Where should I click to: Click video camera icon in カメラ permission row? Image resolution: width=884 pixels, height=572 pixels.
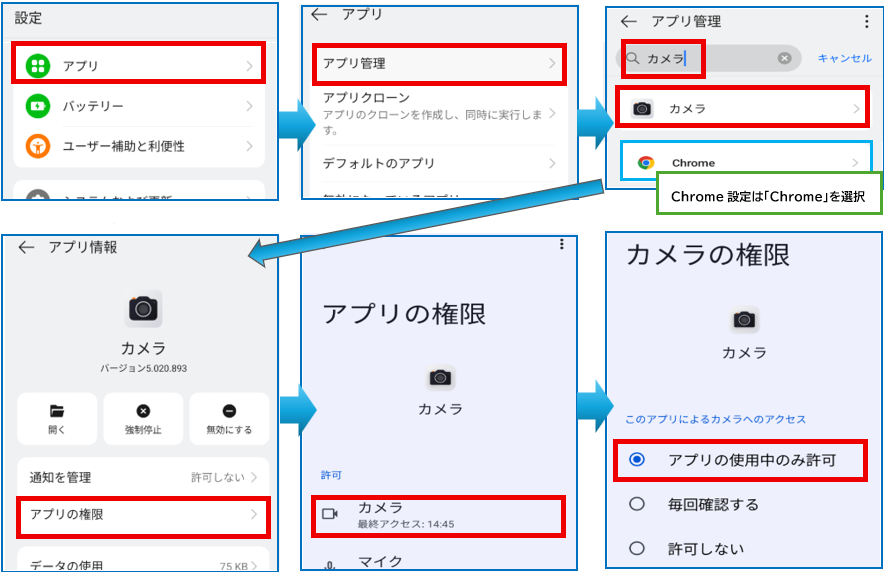pos(330,514)
